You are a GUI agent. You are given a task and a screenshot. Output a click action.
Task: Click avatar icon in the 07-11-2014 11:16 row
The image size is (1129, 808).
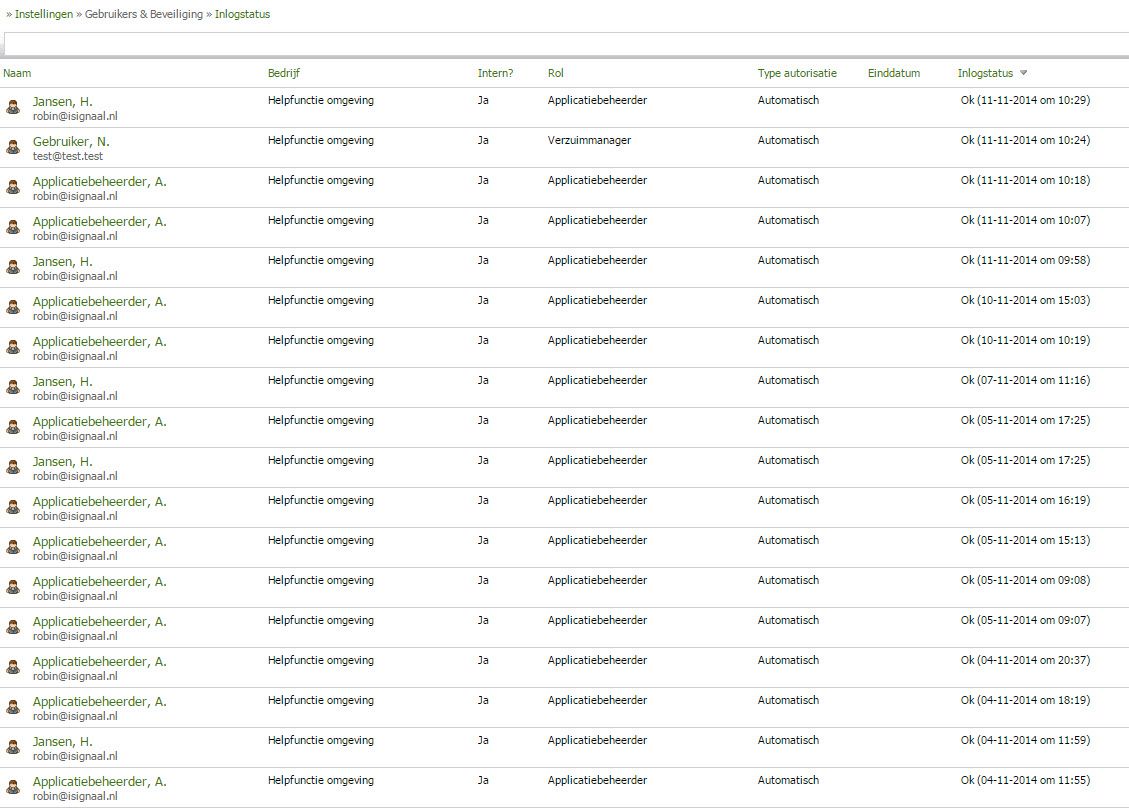point(13,387)
